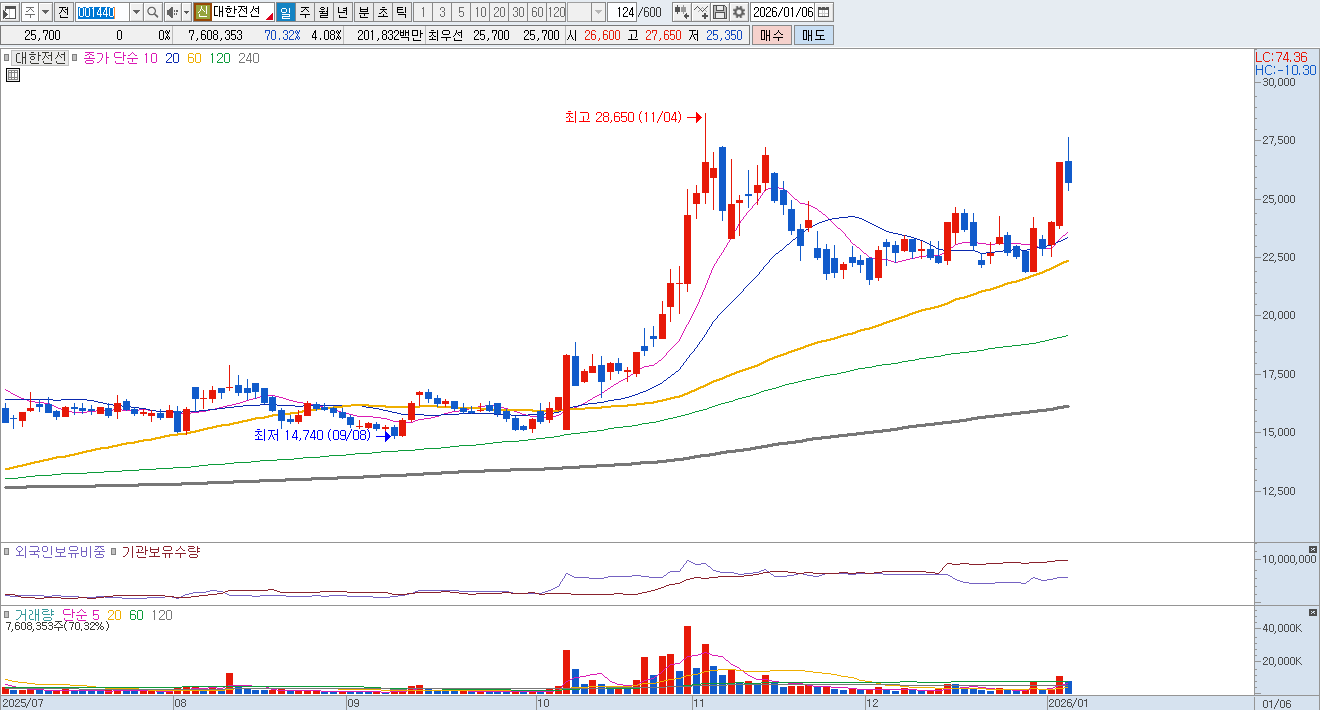
Task: Open the market type 주 dropdown arrow
Action: [x=44, y=12]
